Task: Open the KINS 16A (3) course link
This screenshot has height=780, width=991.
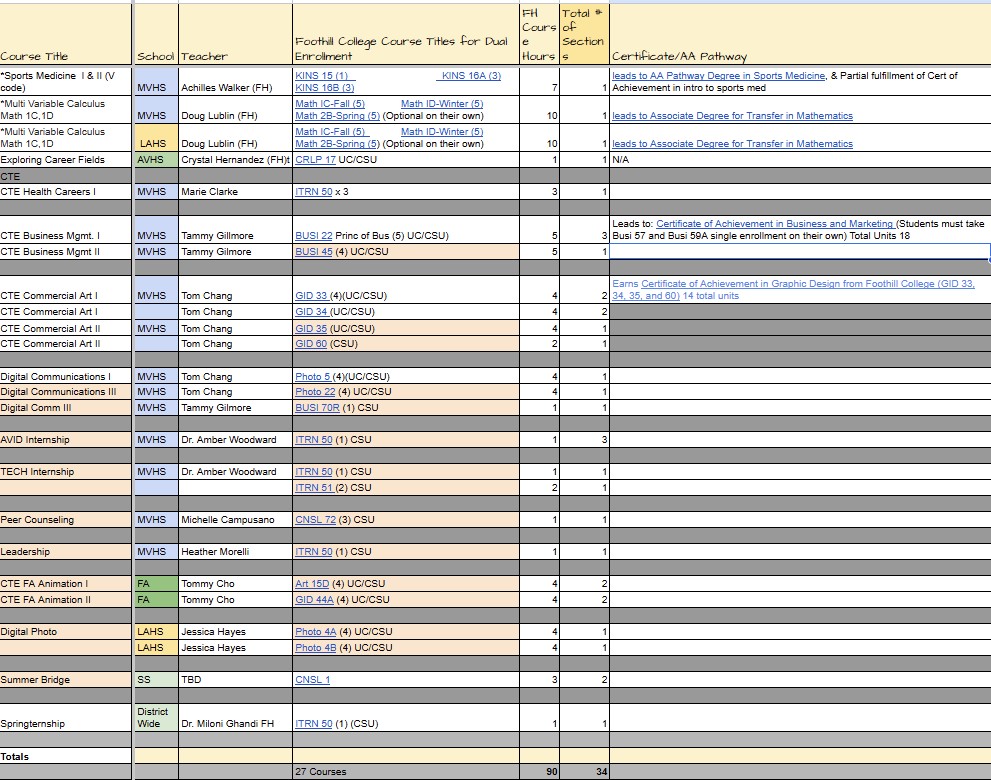Action: coord(471,76)
